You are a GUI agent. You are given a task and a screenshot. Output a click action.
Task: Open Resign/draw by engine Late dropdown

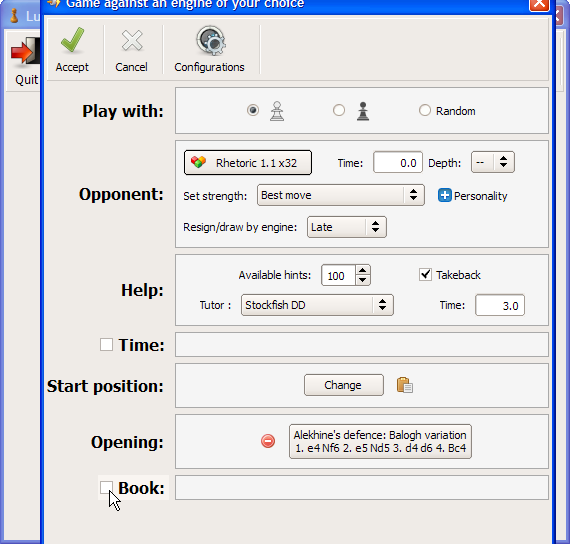pyautogui.click(x=346, y=227)
